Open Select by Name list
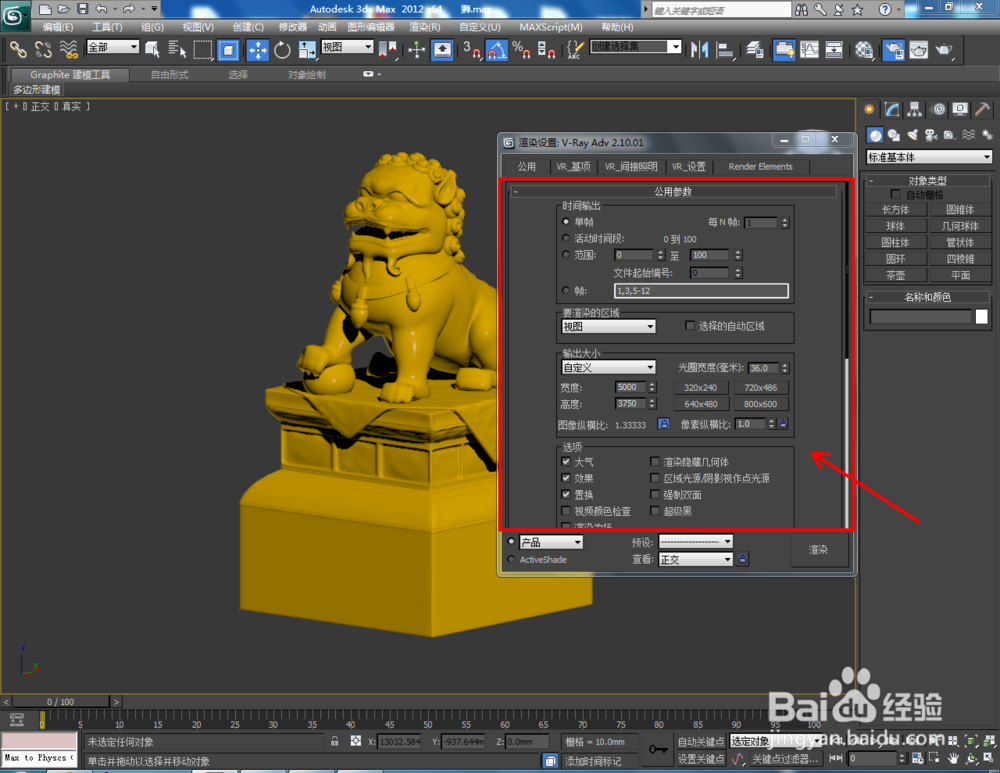Viewport: 1000px width, 773px height. 177,50
